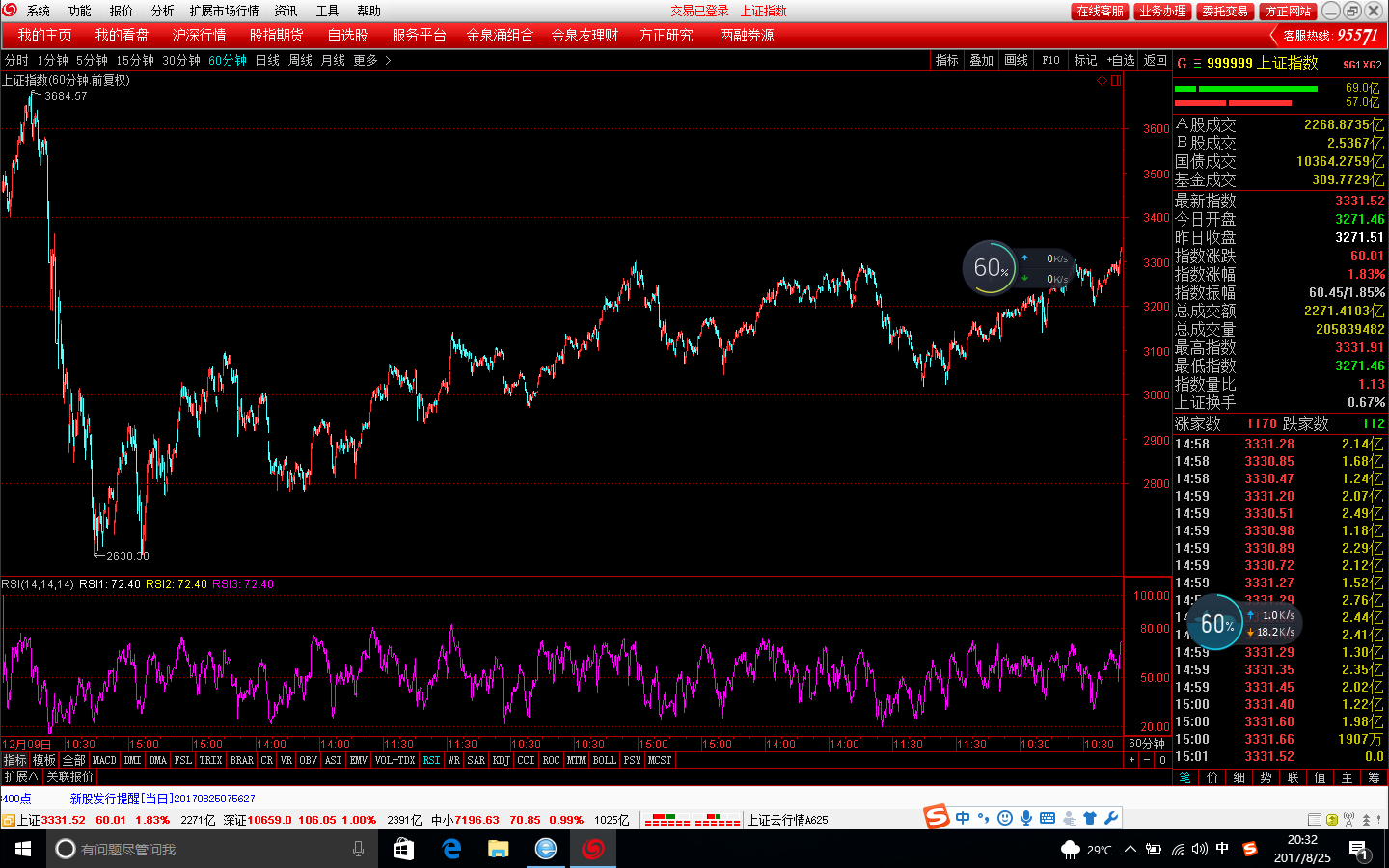Click the diamond marker icon above the chart
Image resolution: width=1389 pixels, height=868 pixels.
click(1102, 81)
